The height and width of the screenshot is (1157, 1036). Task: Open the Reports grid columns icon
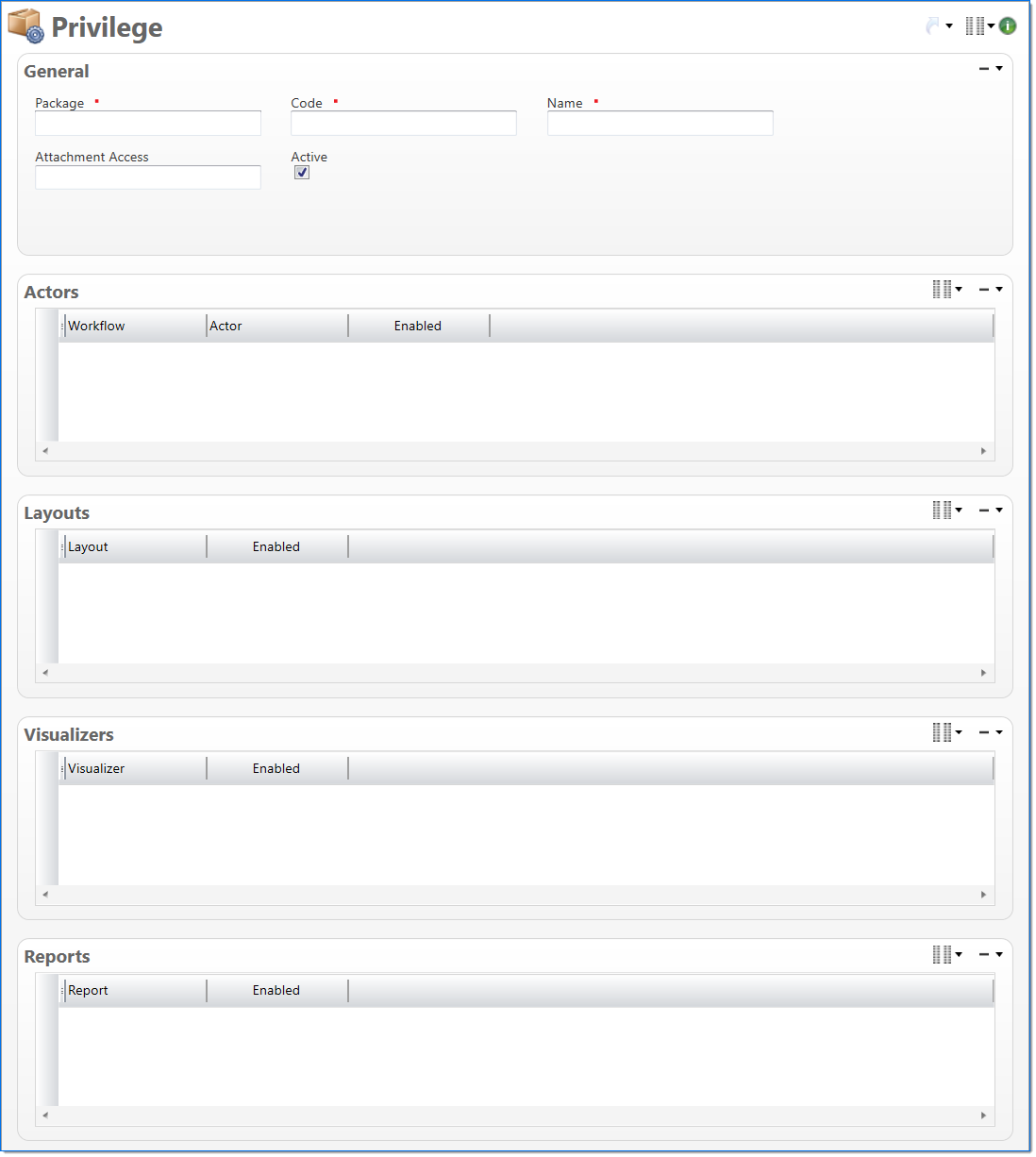[x=942, y=954]
